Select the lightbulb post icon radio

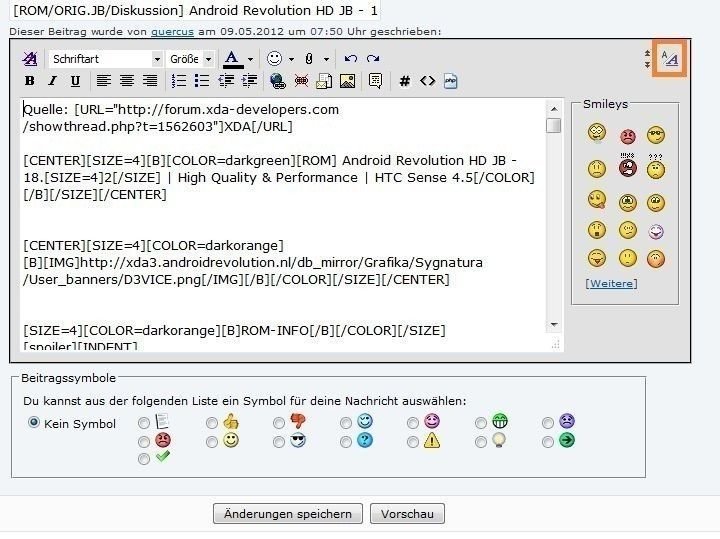point(481,442)
